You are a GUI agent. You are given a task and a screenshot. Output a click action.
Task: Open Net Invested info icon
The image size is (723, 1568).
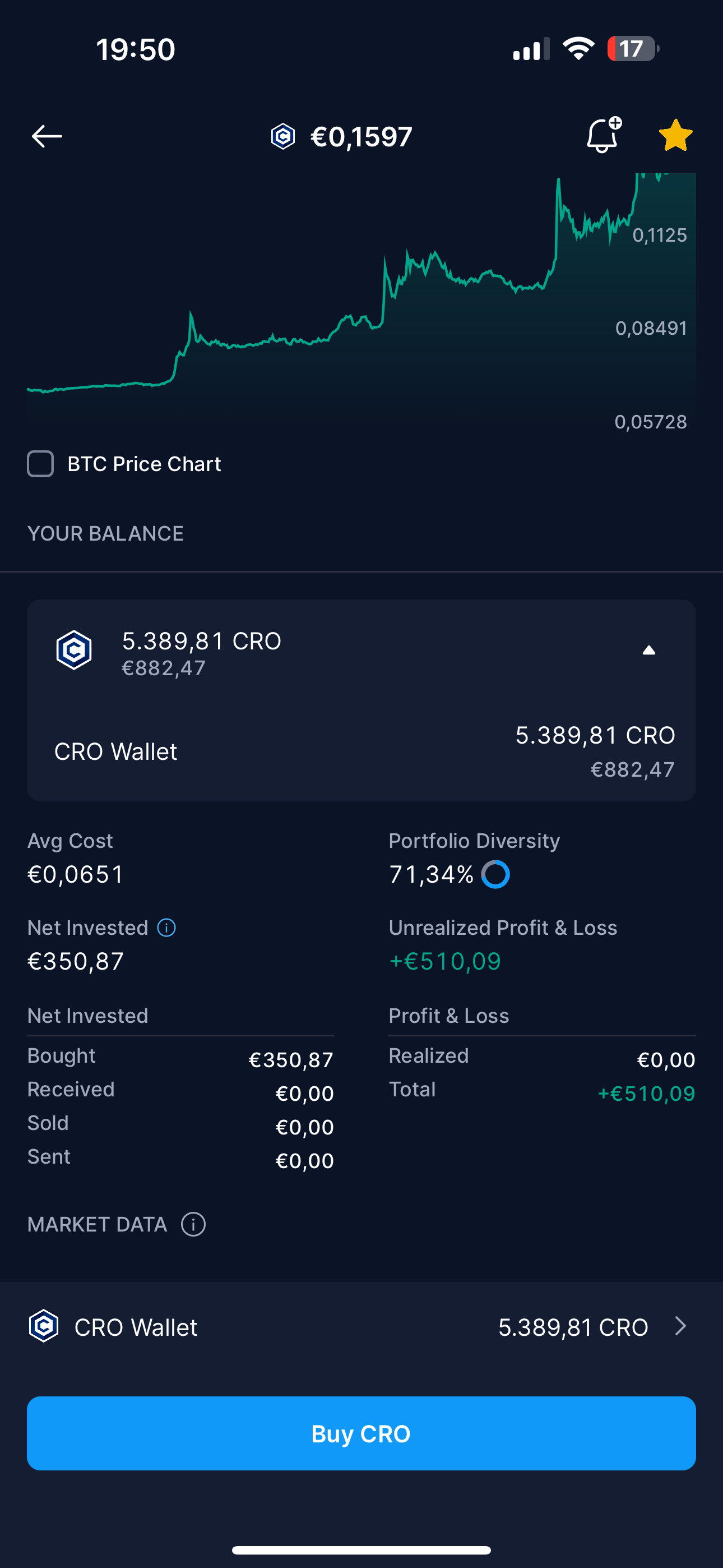click(x=167, y=928)
